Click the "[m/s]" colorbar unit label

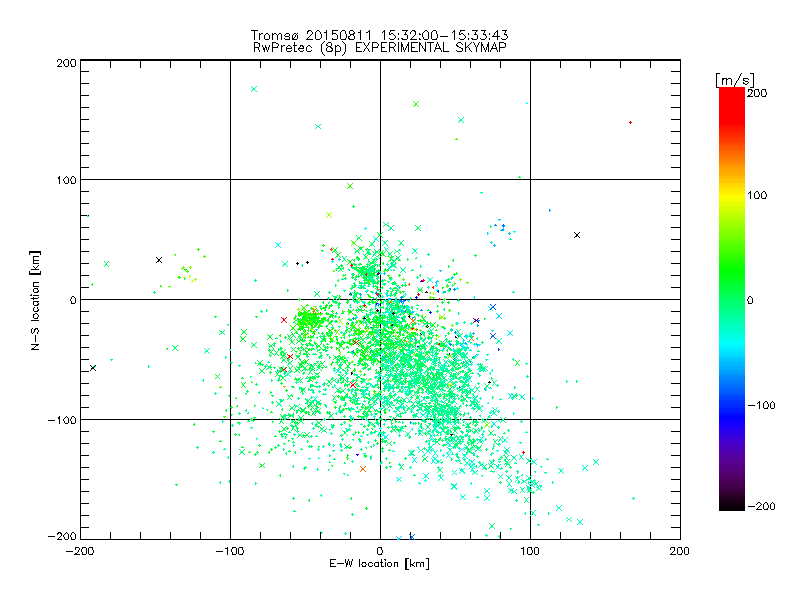735,80
